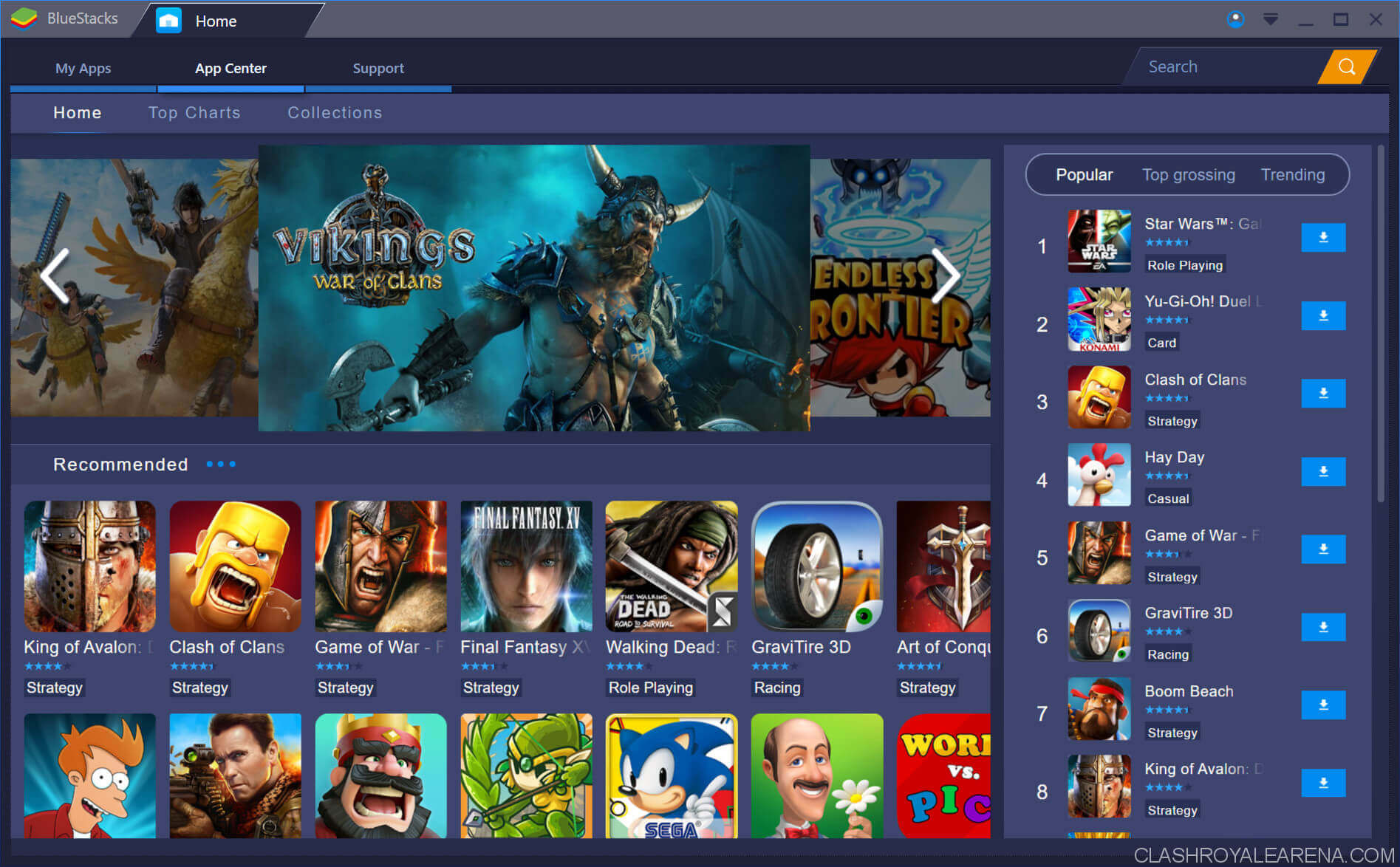Download Star Wars from the Popular list
The image size is (1400, 867).
[x=1322, y=238]
